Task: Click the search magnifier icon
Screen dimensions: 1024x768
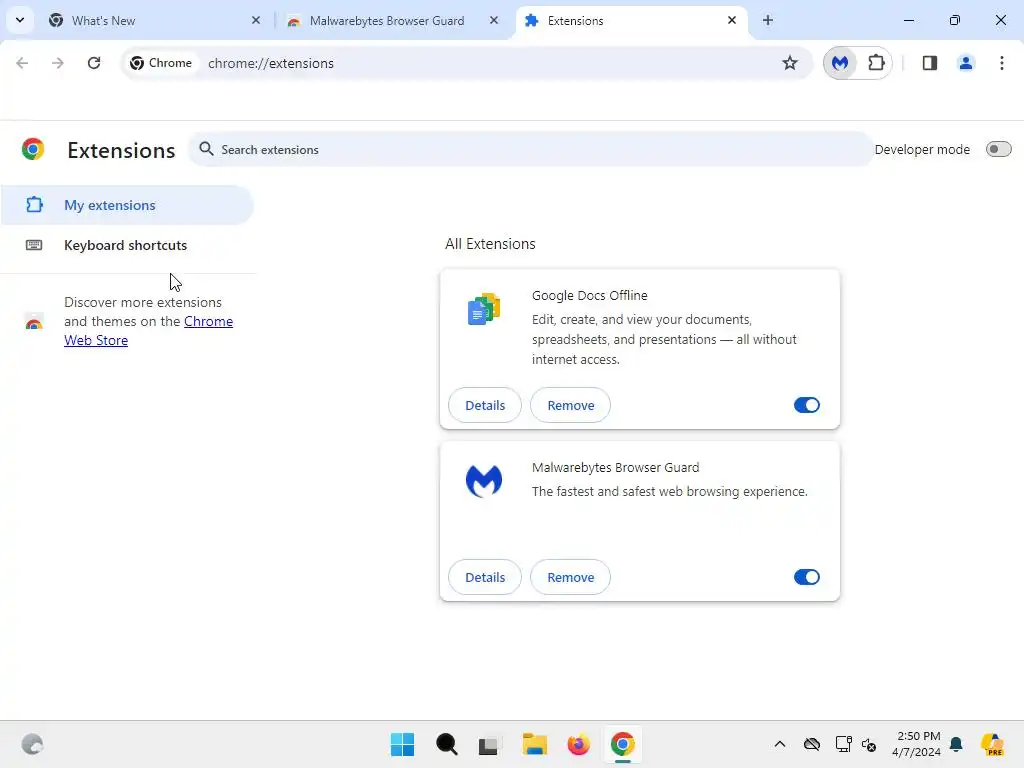Action: [206, 149]
